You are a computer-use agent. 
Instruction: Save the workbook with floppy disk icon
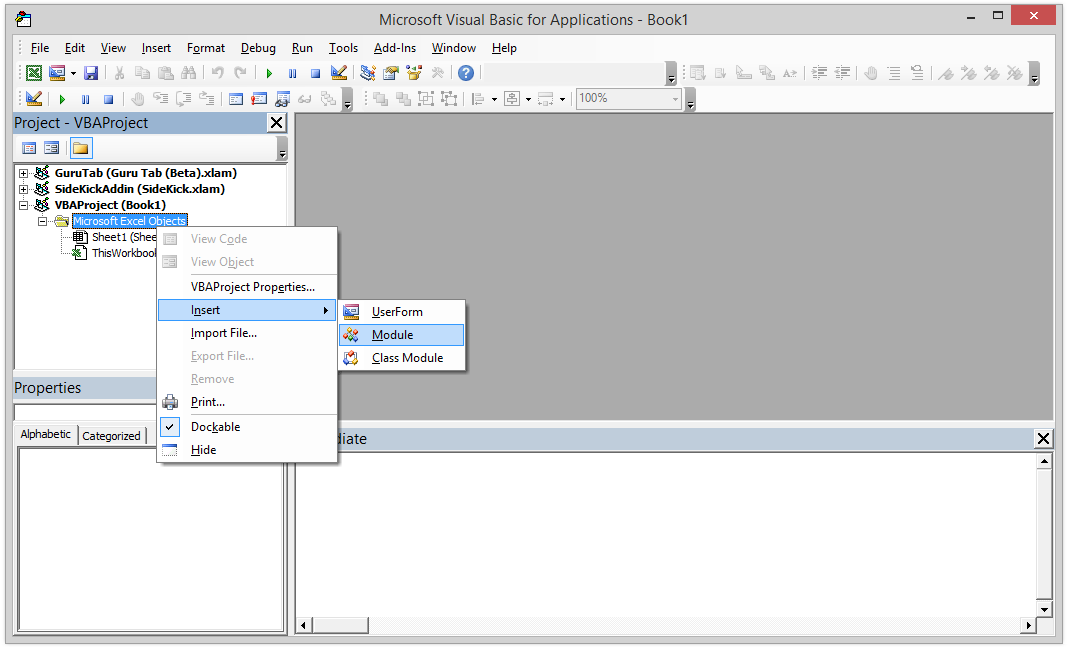click(x=91, y=73)
